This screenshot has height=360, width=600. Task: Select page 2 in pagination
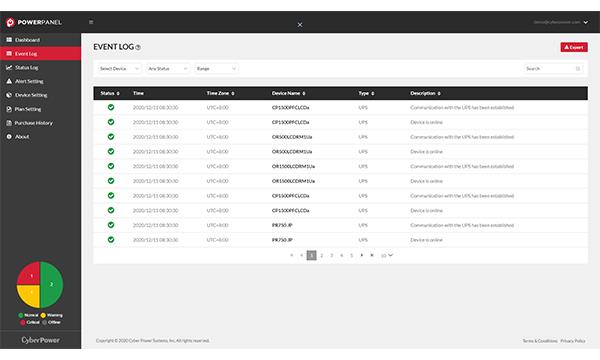321,255
